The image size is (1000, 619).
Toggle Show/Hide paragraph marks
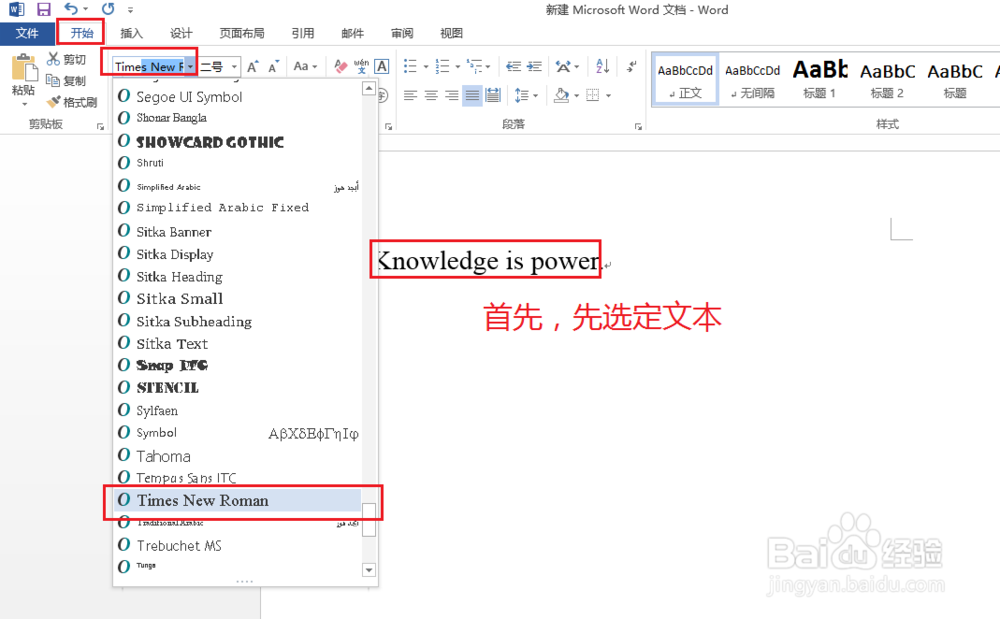631,66
